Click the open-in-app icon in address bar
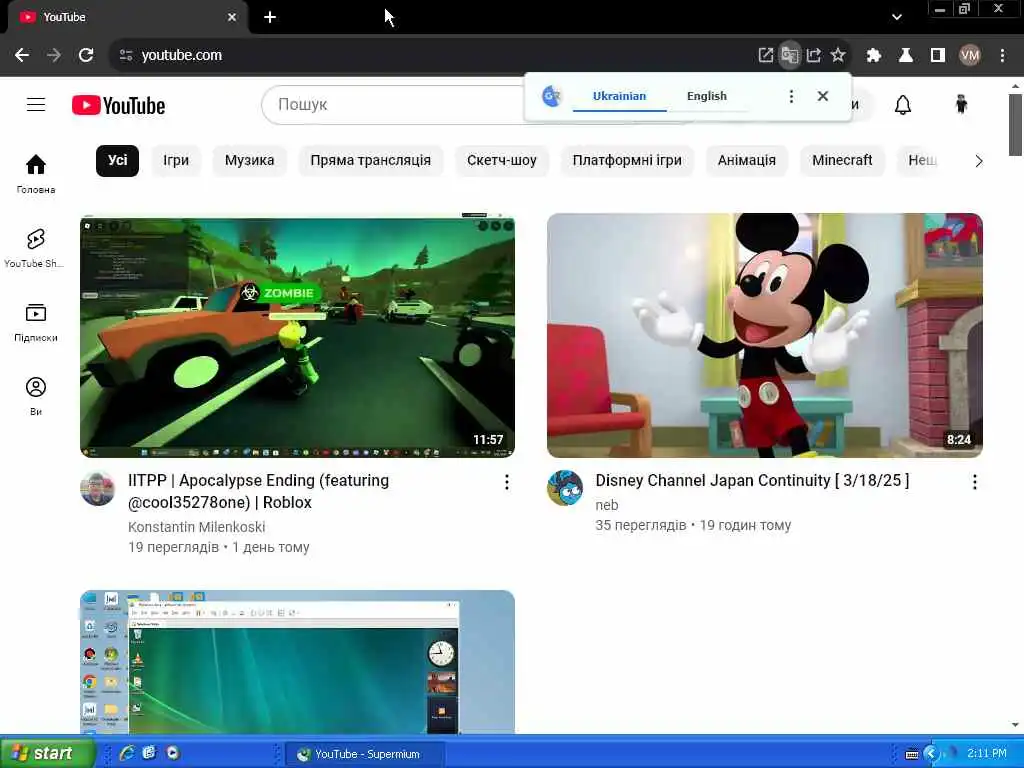Image resolution: width=1024 pixels, height=768 pixels. [765, 56]
